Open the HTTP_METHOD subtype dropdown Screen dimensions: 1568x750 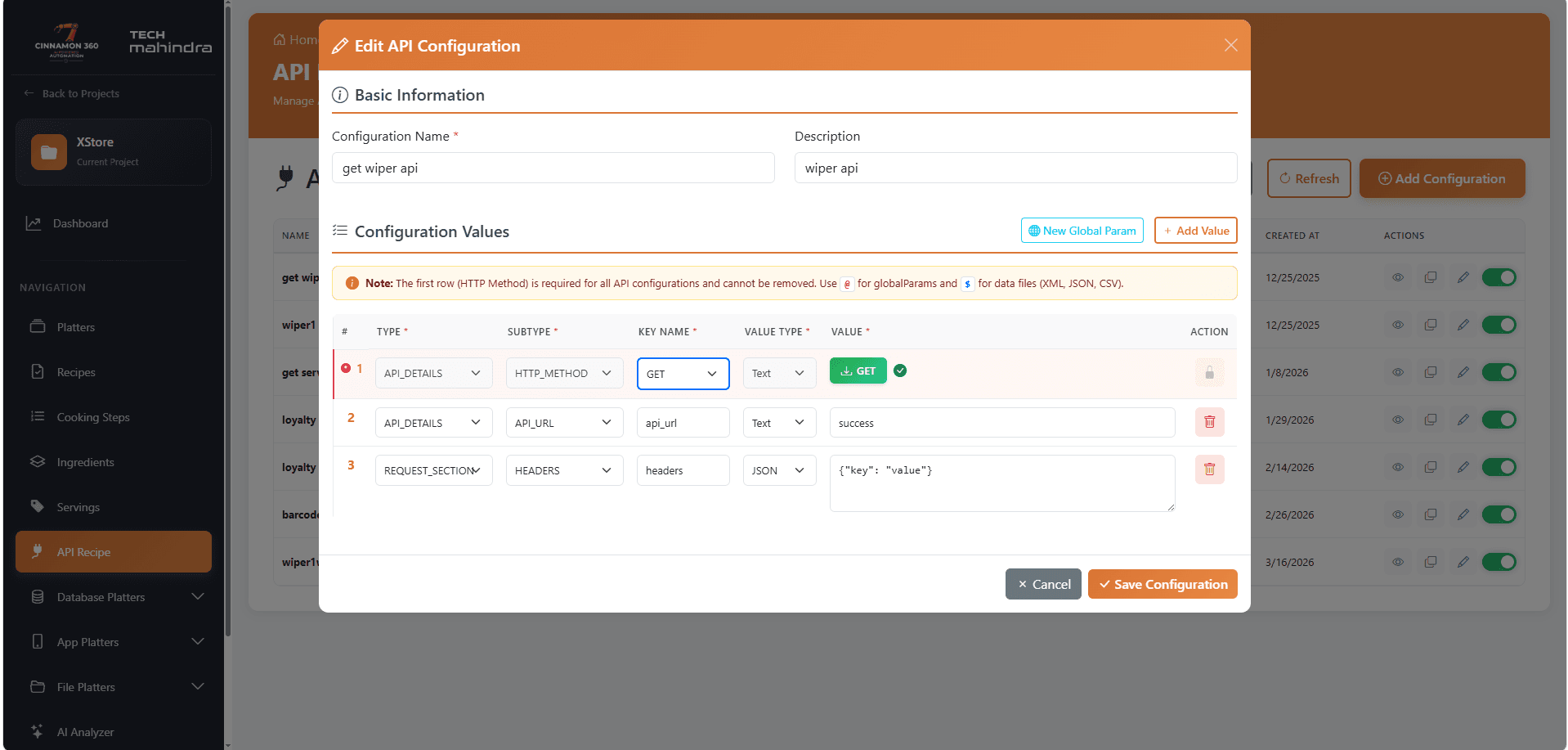pyautogui.click(x=564, y=373)
